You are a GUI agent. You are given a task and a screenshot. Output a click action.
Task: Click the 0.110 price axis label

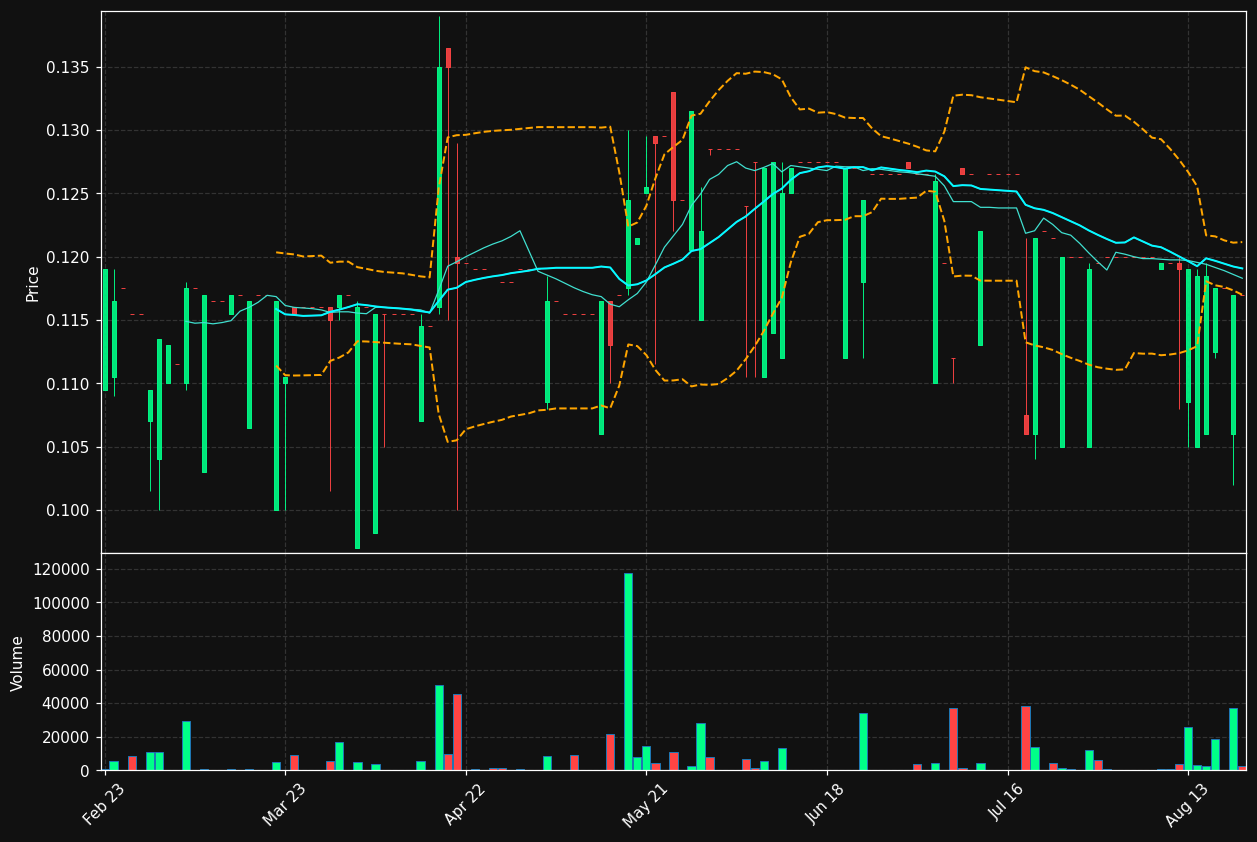click(x=69, y=384)
